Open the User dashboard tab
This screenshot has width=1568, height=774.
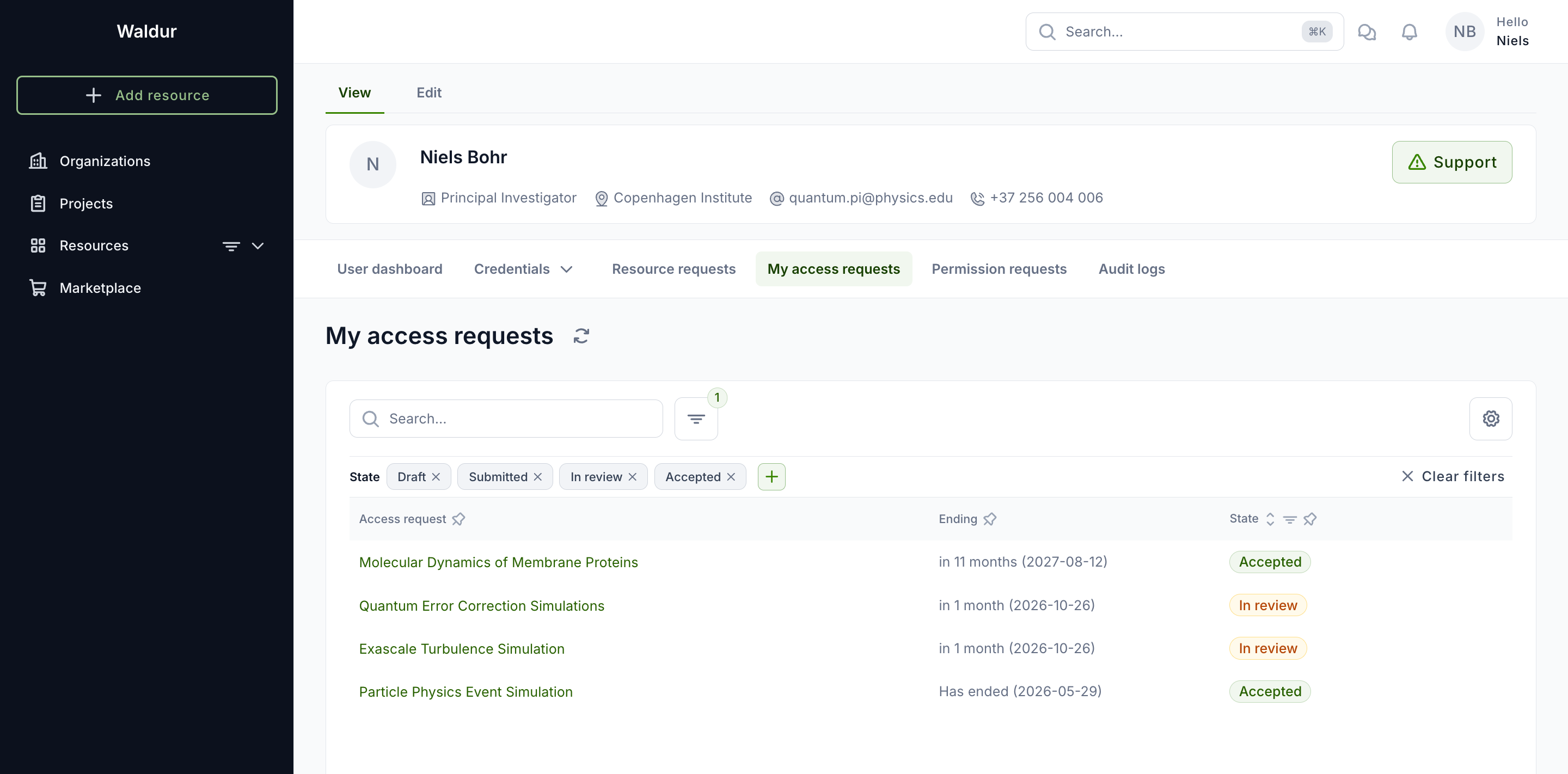click(390, 269)
